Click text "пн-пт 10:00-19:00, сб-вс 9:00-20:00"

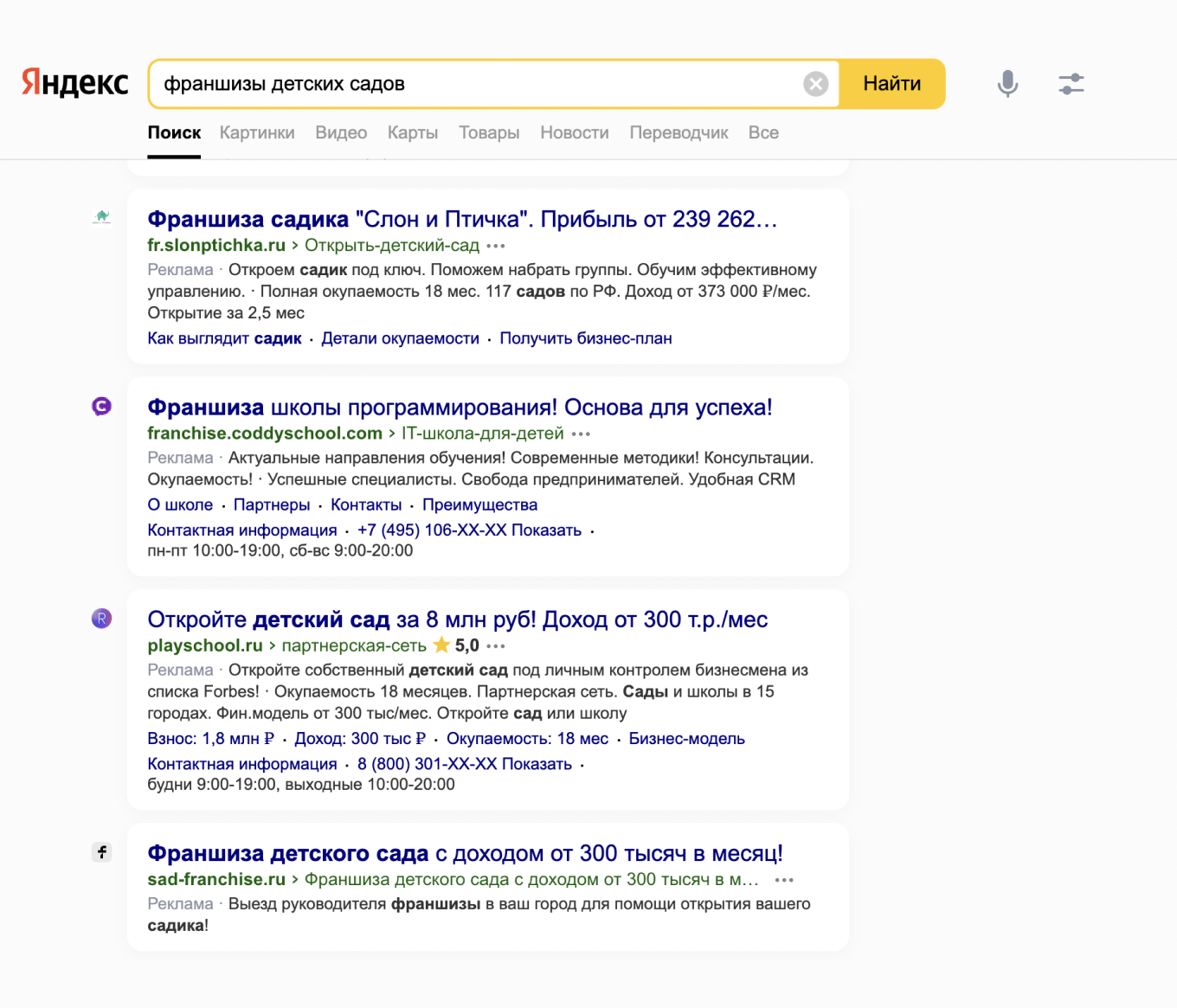click(280, 550)
